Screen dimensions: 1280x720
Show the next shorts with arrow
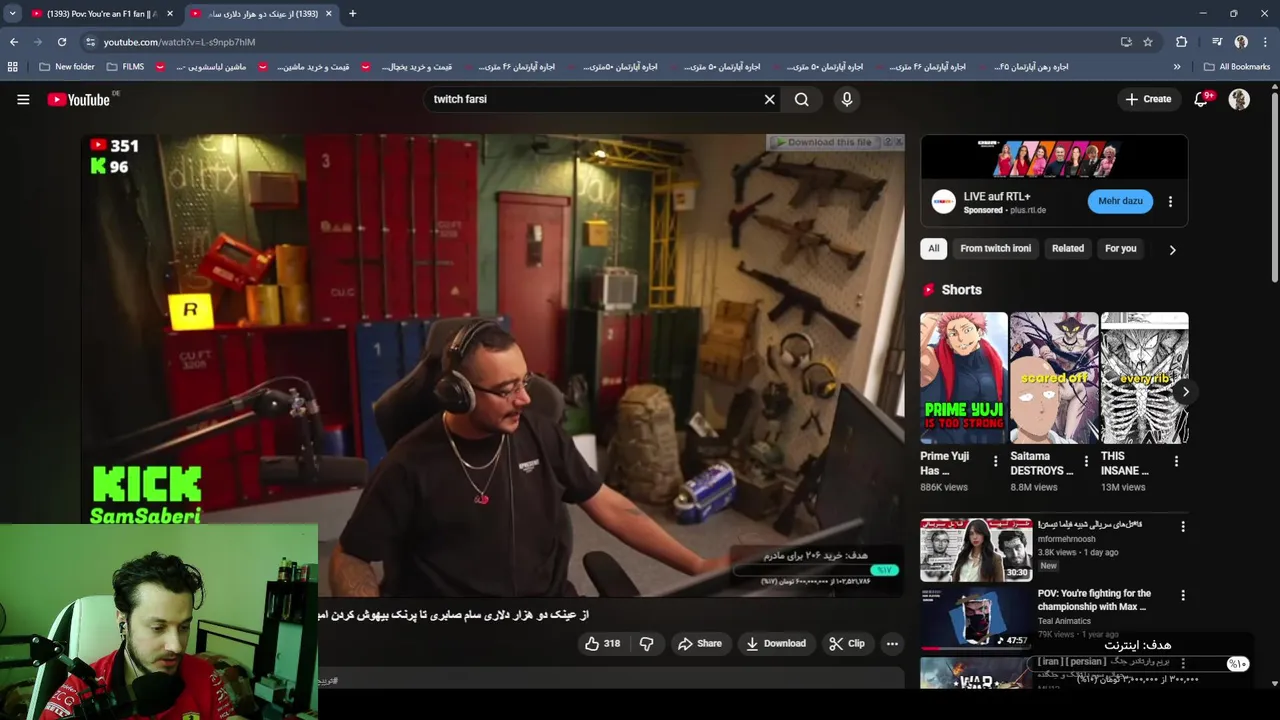[x=1185, y=391]
